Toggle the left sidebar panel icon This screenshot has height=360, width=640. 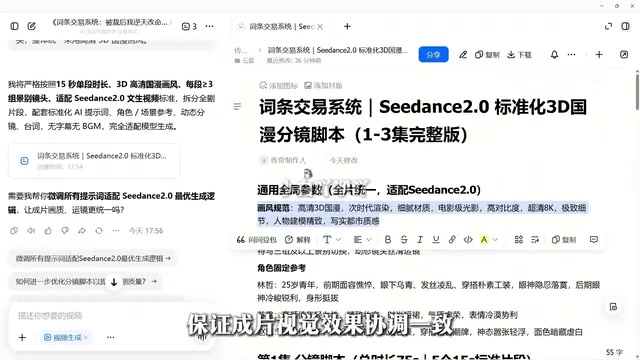(14, 26)
